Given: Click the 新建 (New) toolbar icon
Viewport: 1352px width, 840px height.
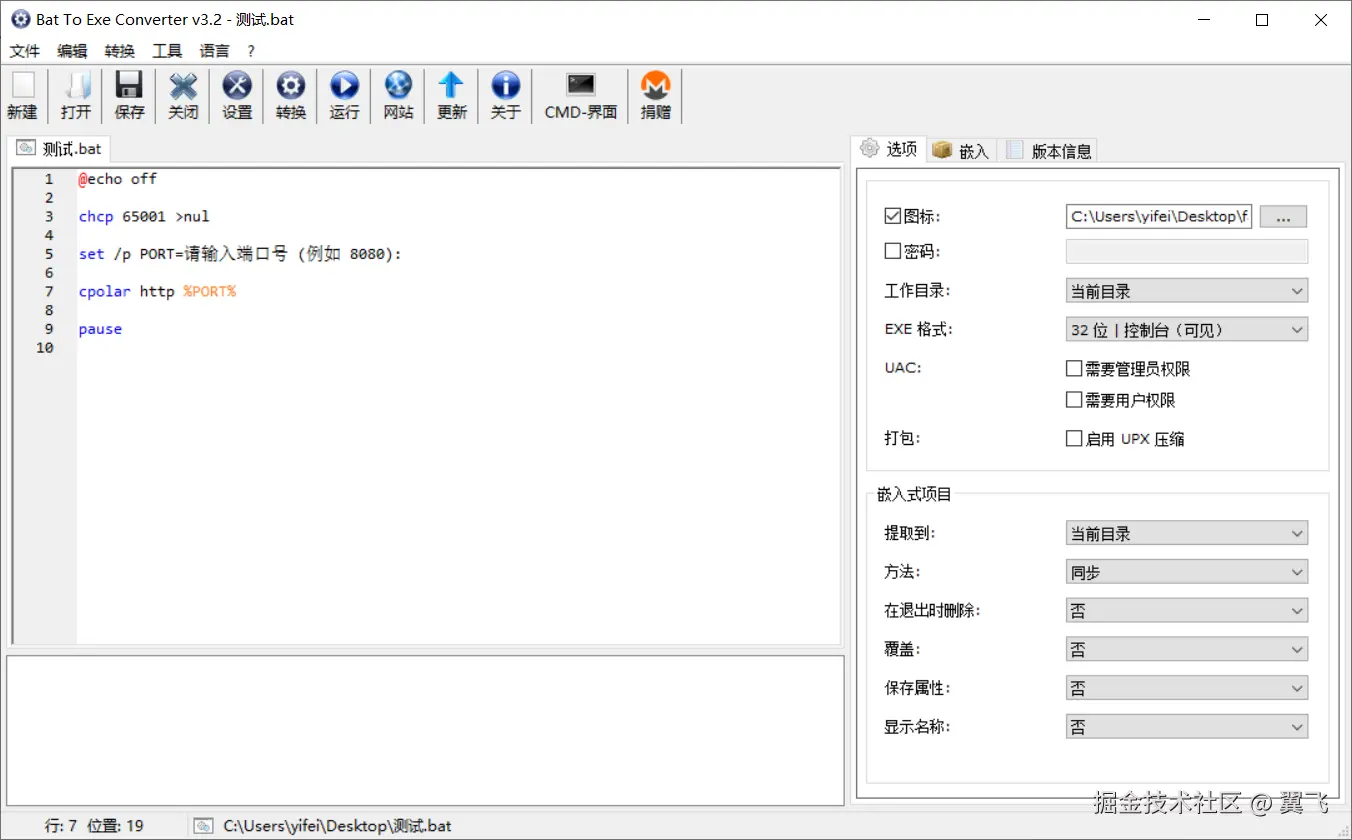Looking at the screenshot, I should tap(22, 96).
